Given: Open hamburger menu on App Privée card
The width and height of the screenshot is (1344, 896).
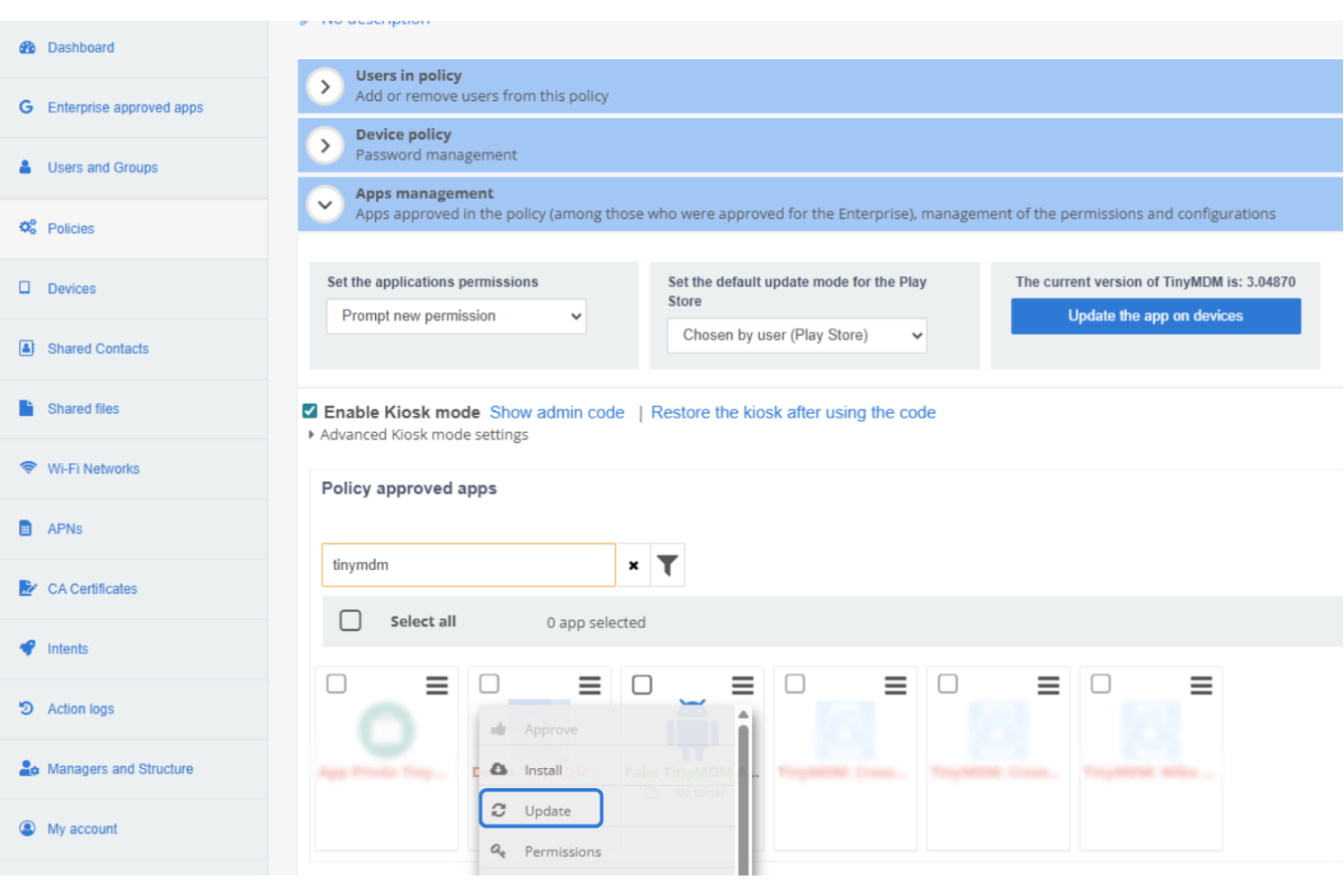Looking at the screenshot, I should [x=437, y=685].
